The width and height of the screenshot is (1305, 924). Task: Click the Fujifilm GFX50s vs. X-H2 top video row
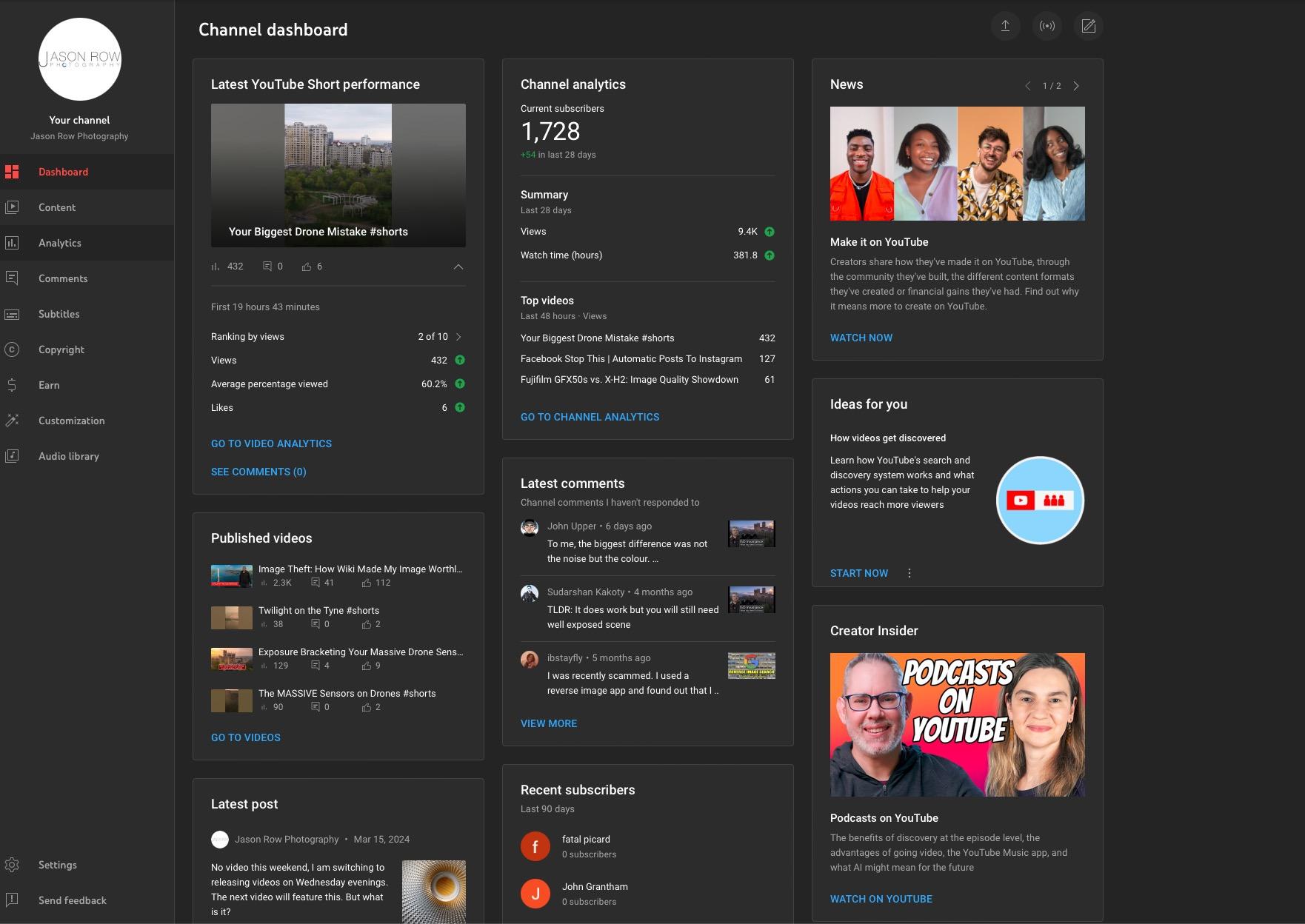pyautogui.click(x=648, y=380)
